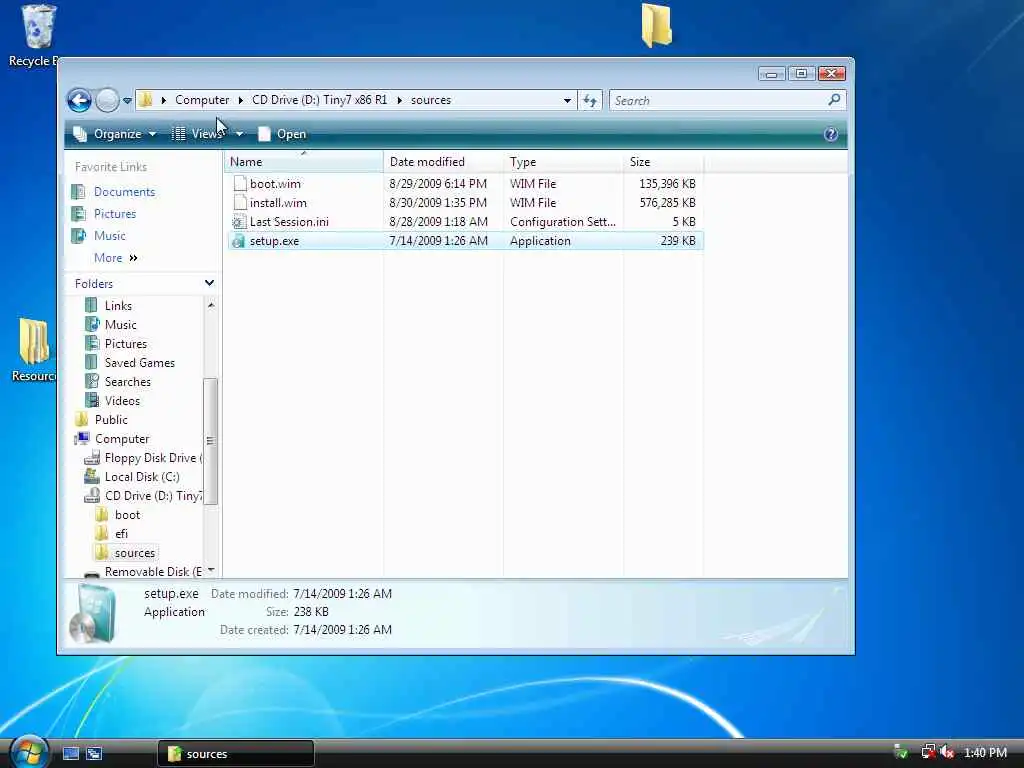The height and width of the screenshot is (768, 1024).
Task: Click Last Session.ini gear file icon
Action: 240,221
